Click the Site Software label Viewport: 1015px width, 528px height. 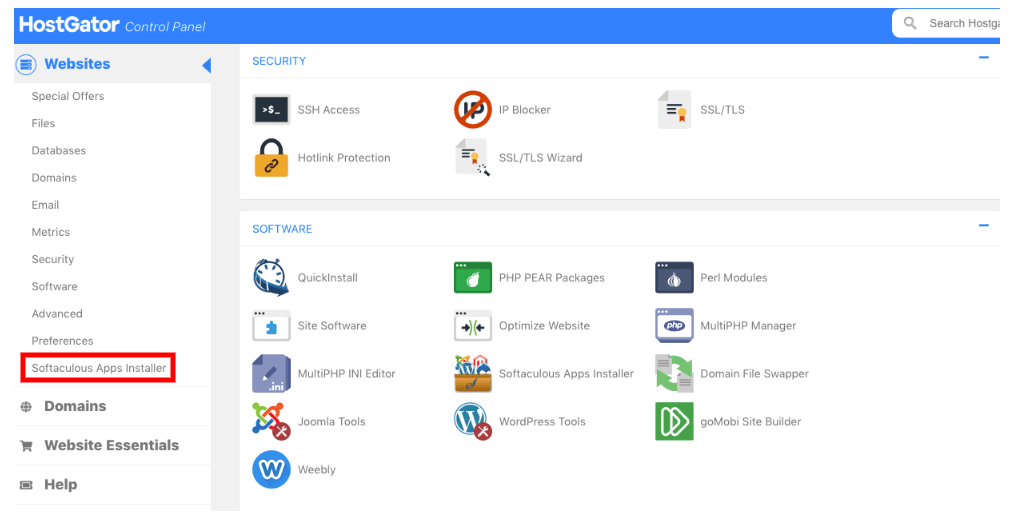click(332, 325)
